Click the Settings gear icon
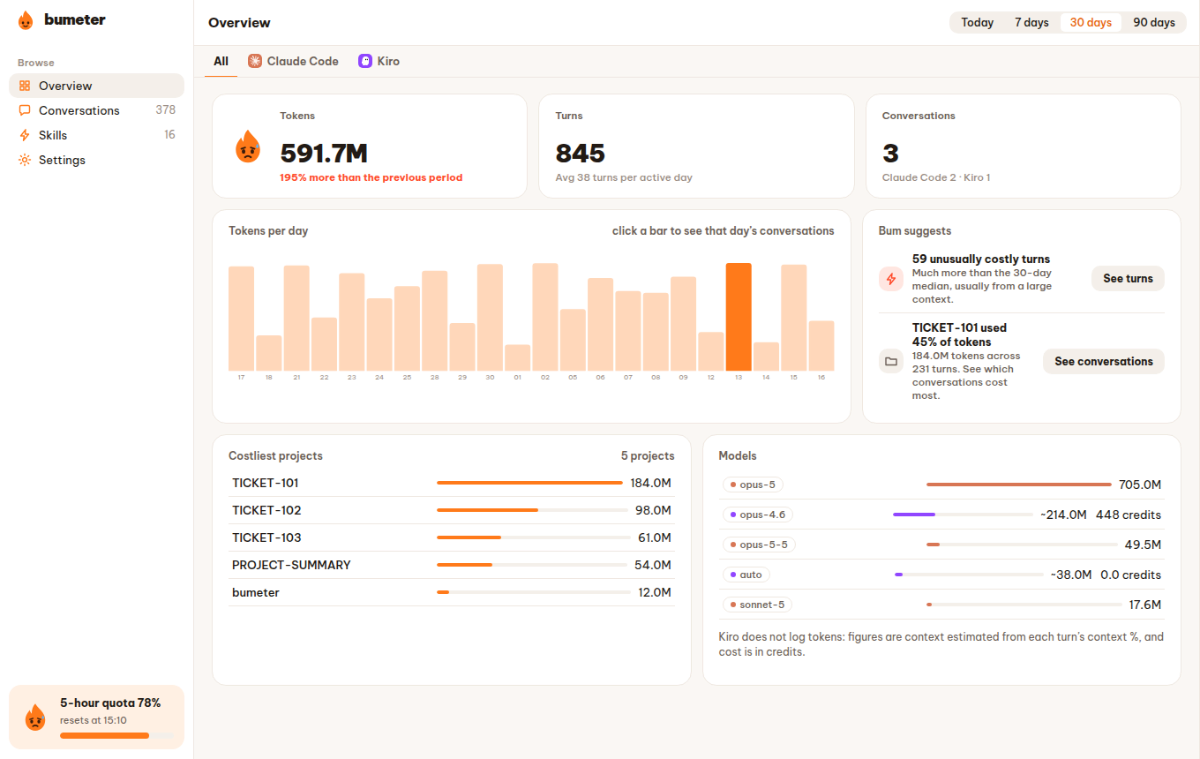Screen dimensions: 1200x759 pyautogui.click(x=25, y=160)
